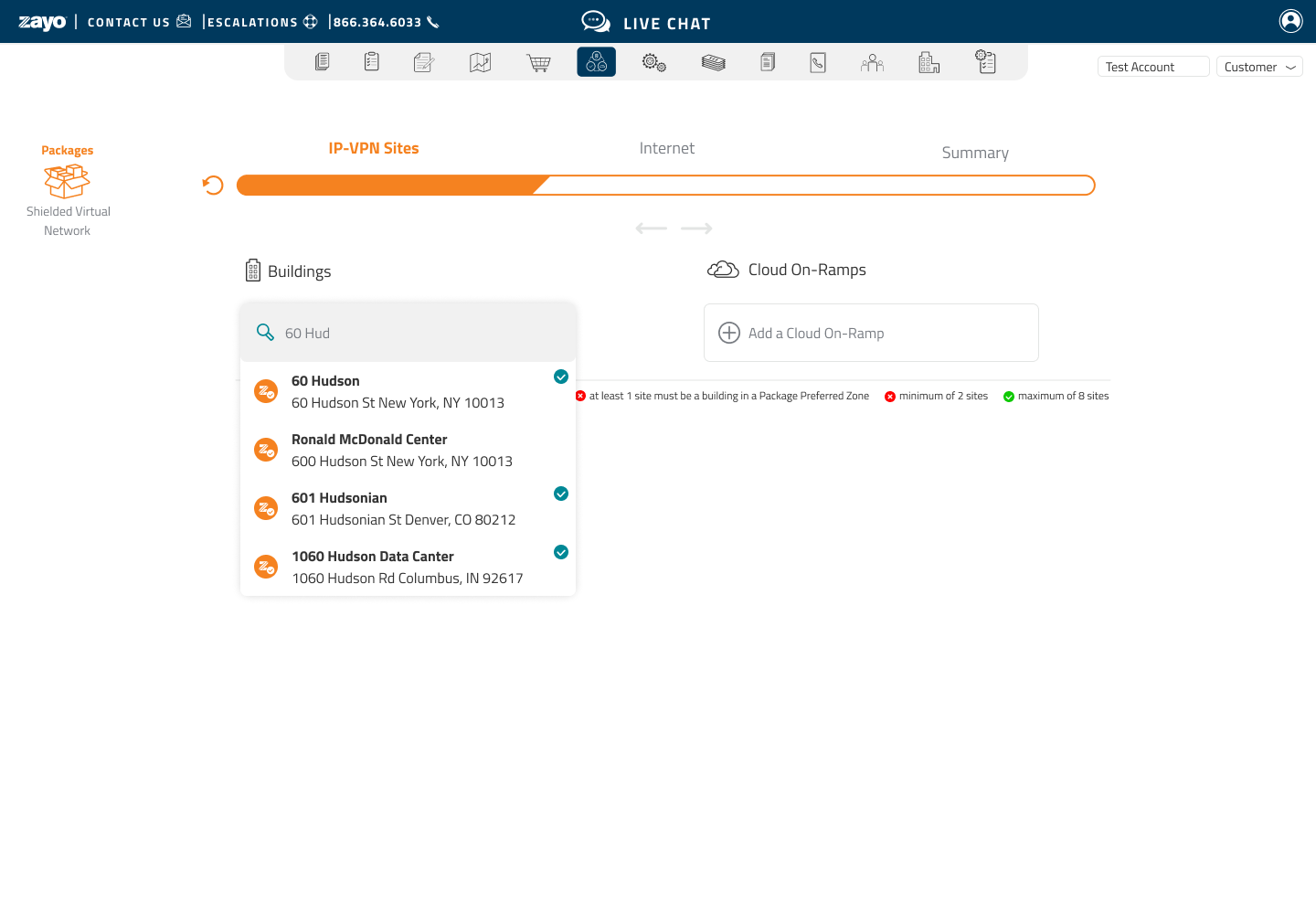Open the user profile avatar icon
The image size is (1316, 924).
tap(1291, 21)
